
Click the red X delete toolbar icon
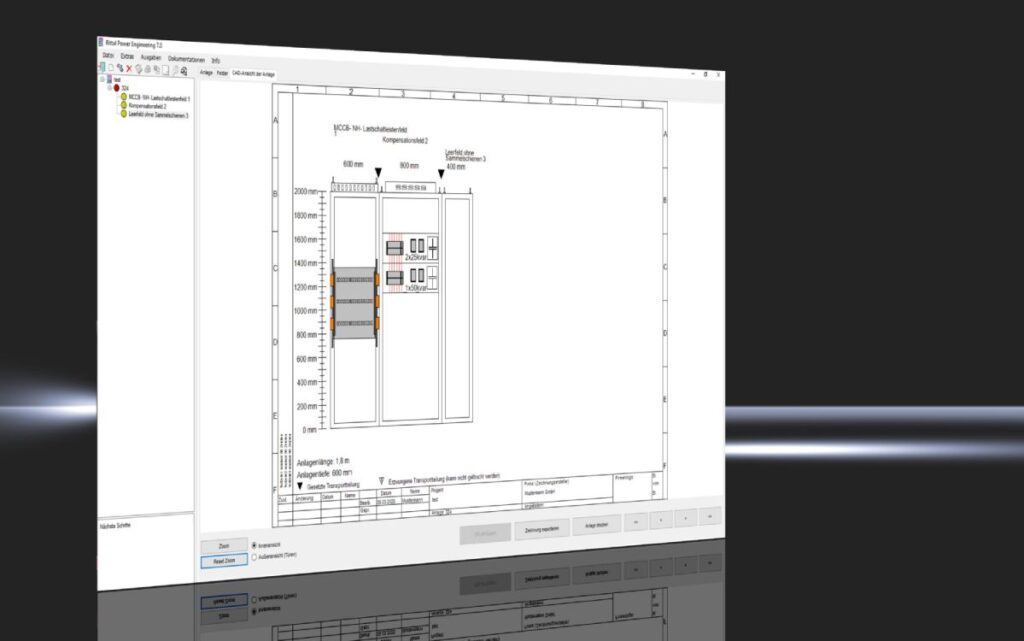point(128,68)
